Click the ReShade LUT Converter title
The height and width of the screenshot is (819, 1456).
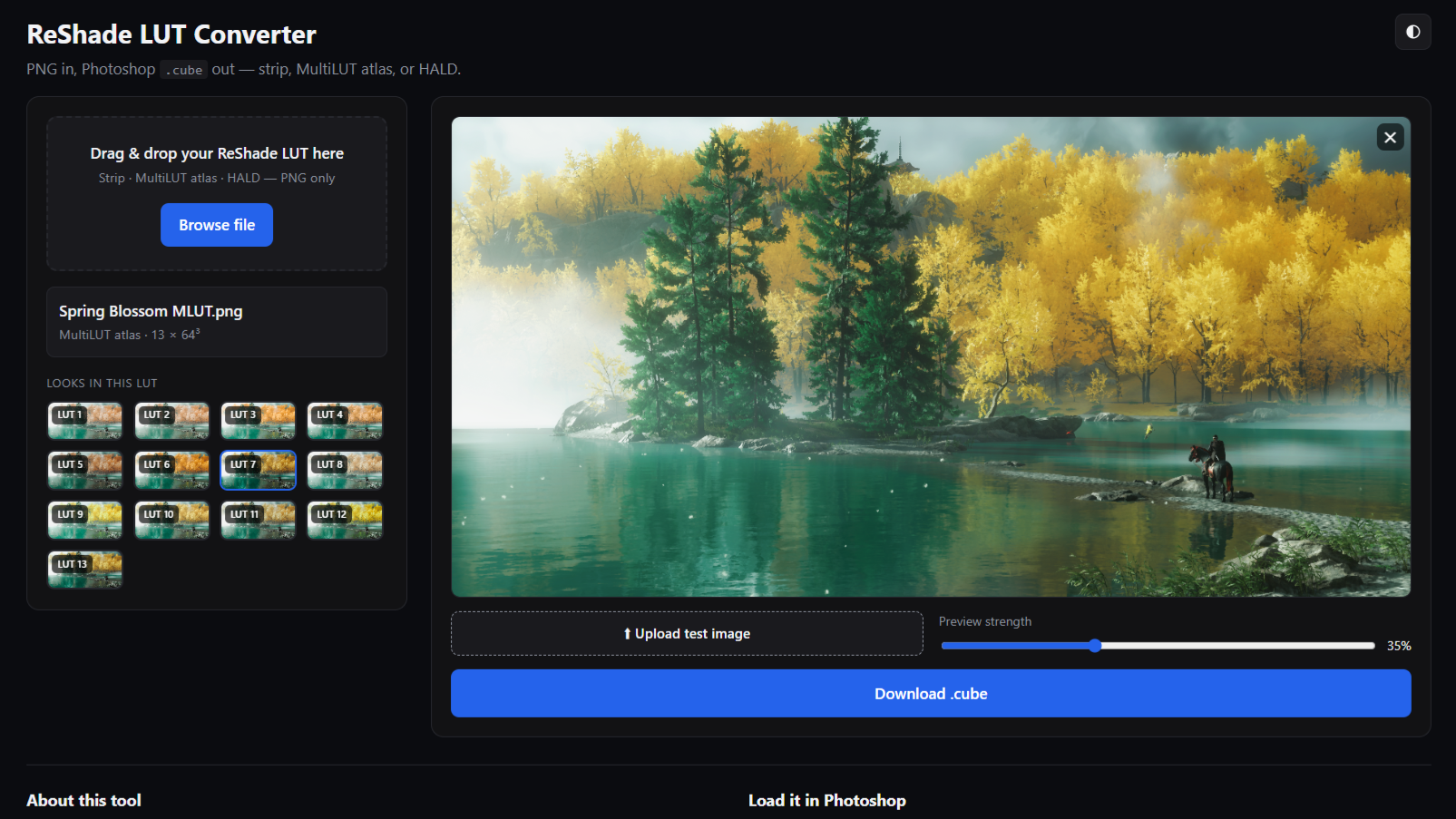pos(171,34)
